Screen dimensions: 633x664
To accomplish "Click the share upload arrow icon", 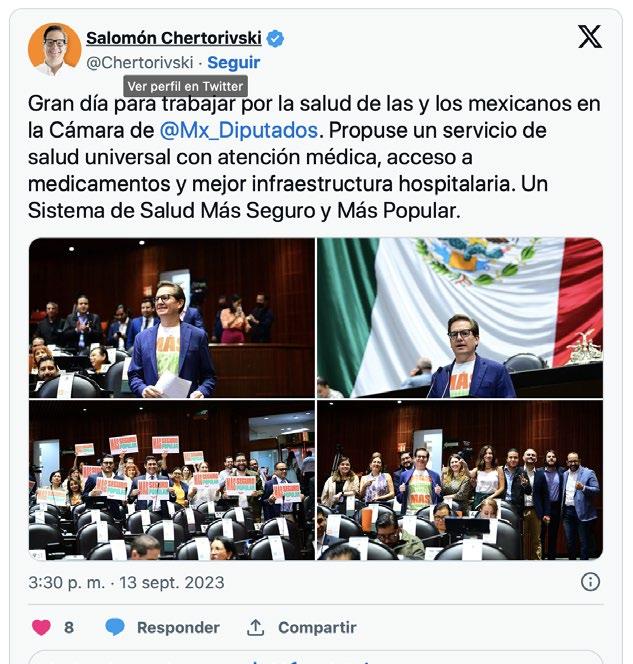I will click(x=255, y=627).
